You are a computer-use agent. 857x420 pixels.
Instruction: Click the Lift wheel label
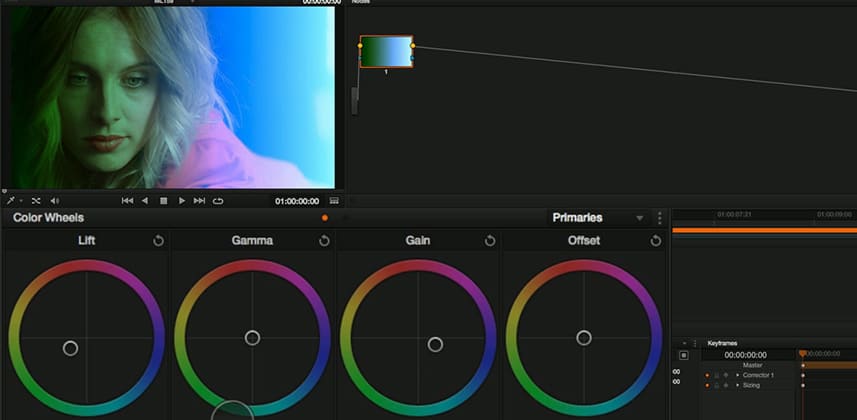coord(86,241)
